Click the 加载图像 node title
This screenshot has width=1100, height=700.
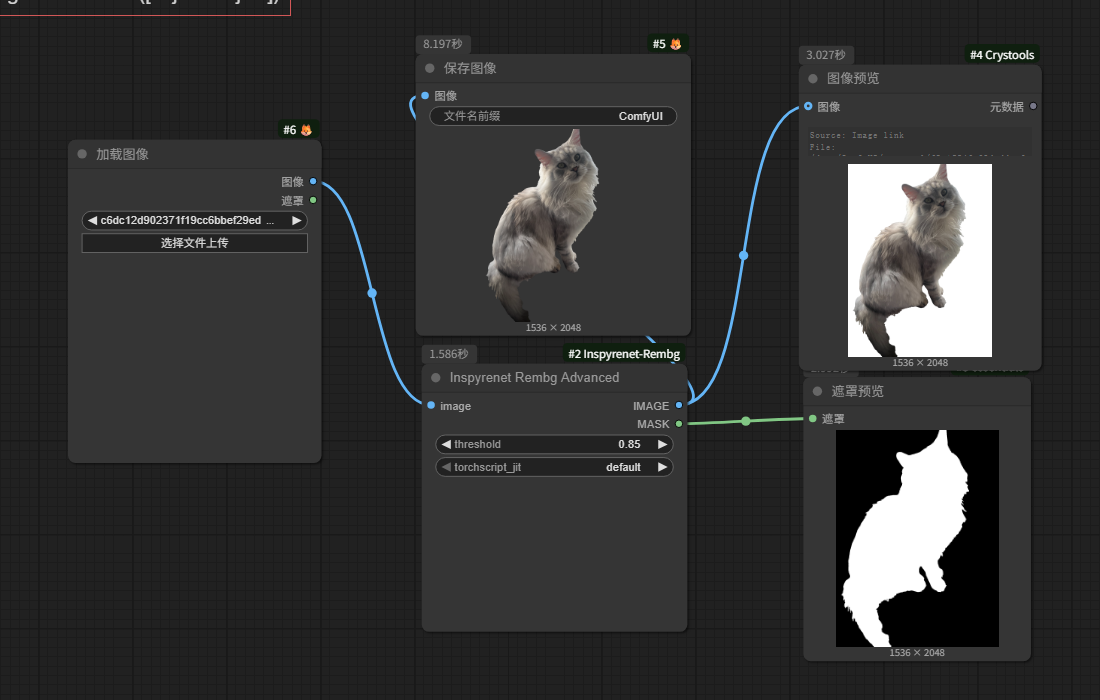[x=122, y=154]
